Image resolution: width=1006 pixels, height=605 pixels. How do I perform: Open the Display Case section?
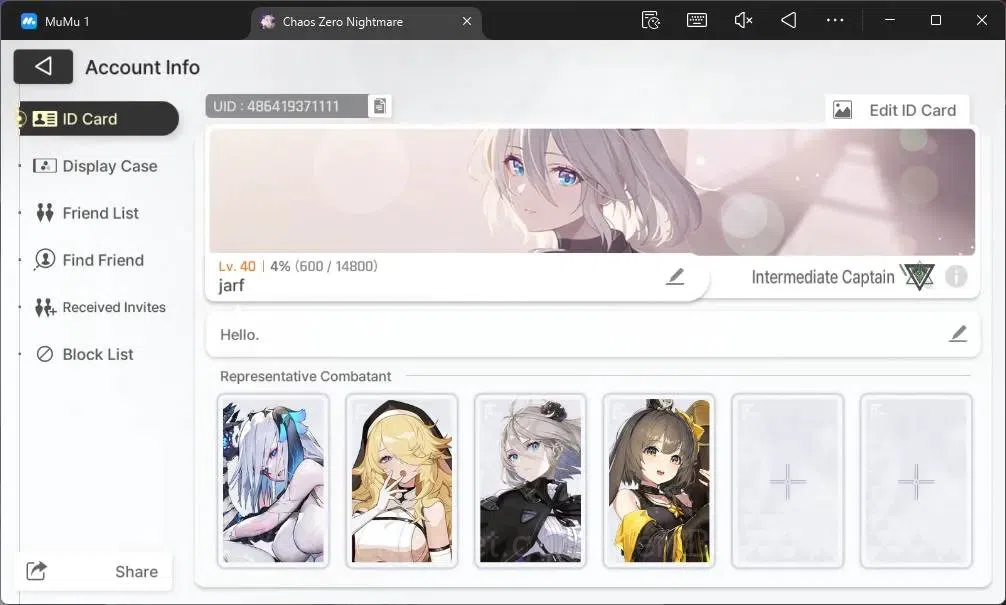click(96, 166)
